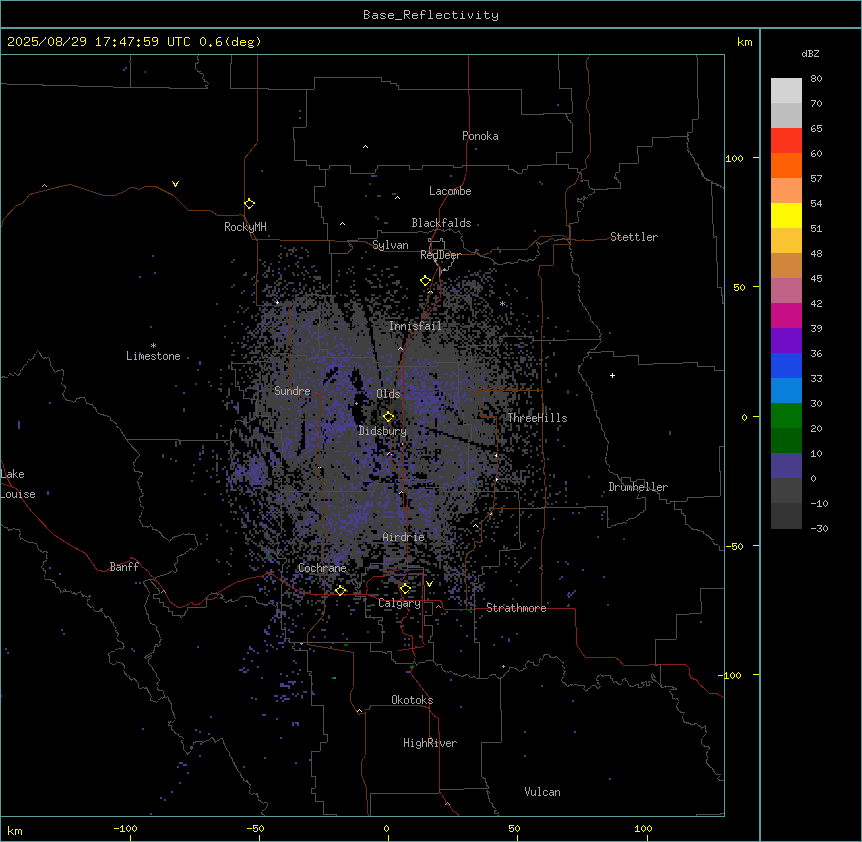Click the Strathmore city label
Screen dimensions: 862x842
516,608
